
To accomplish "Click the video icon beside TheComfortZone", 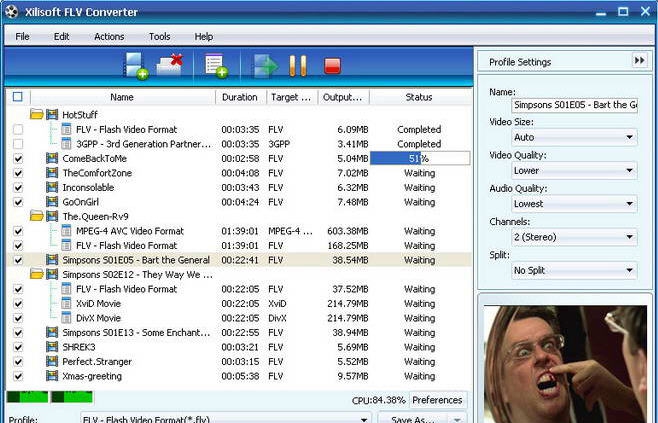I will point(52,172).
